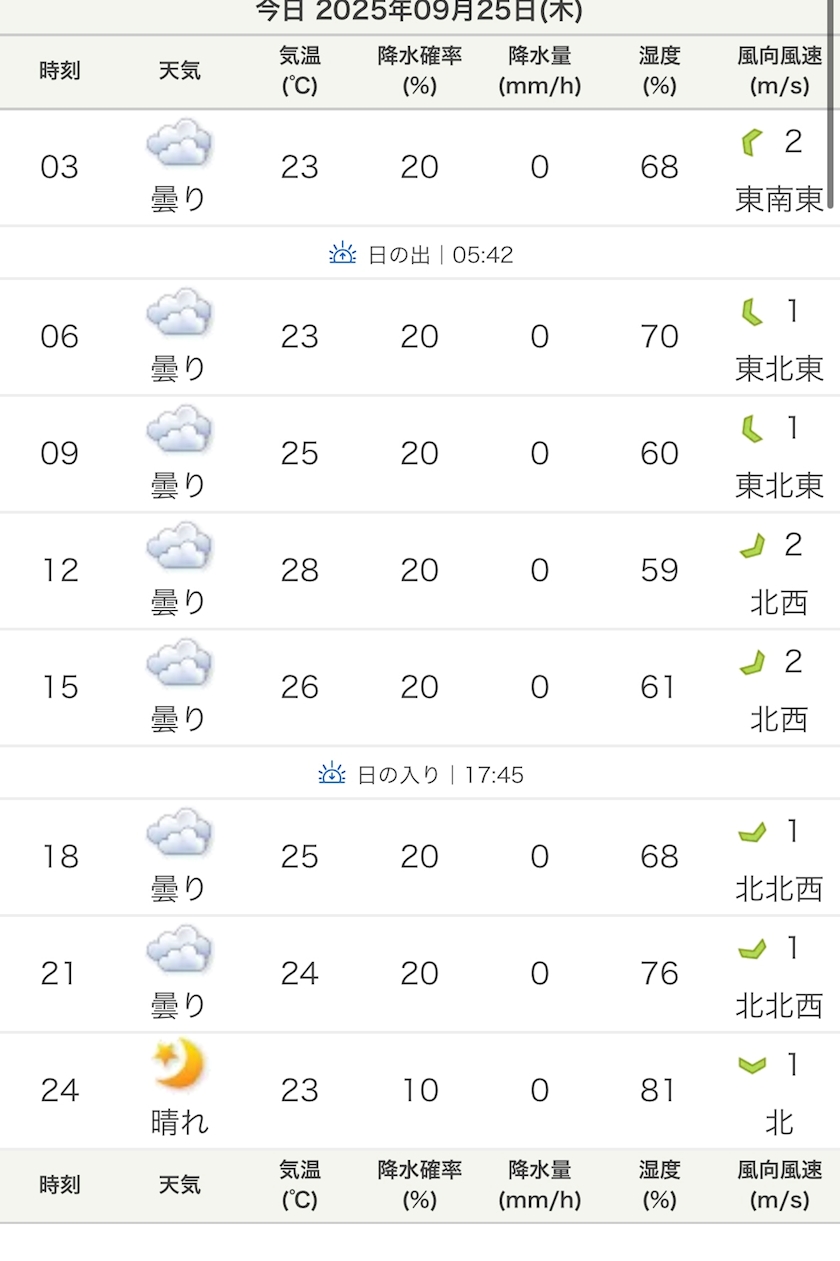Click the cloudy icon in the 21 o'clock row
This screenshot has height=1261, width=840.
click(179, 950)
